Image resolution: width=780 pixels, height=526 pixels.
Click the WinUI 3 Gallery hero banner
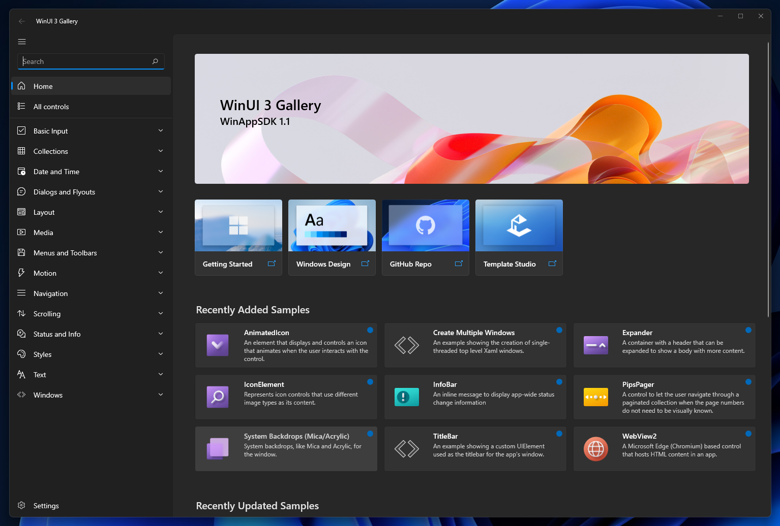[472, 119]
